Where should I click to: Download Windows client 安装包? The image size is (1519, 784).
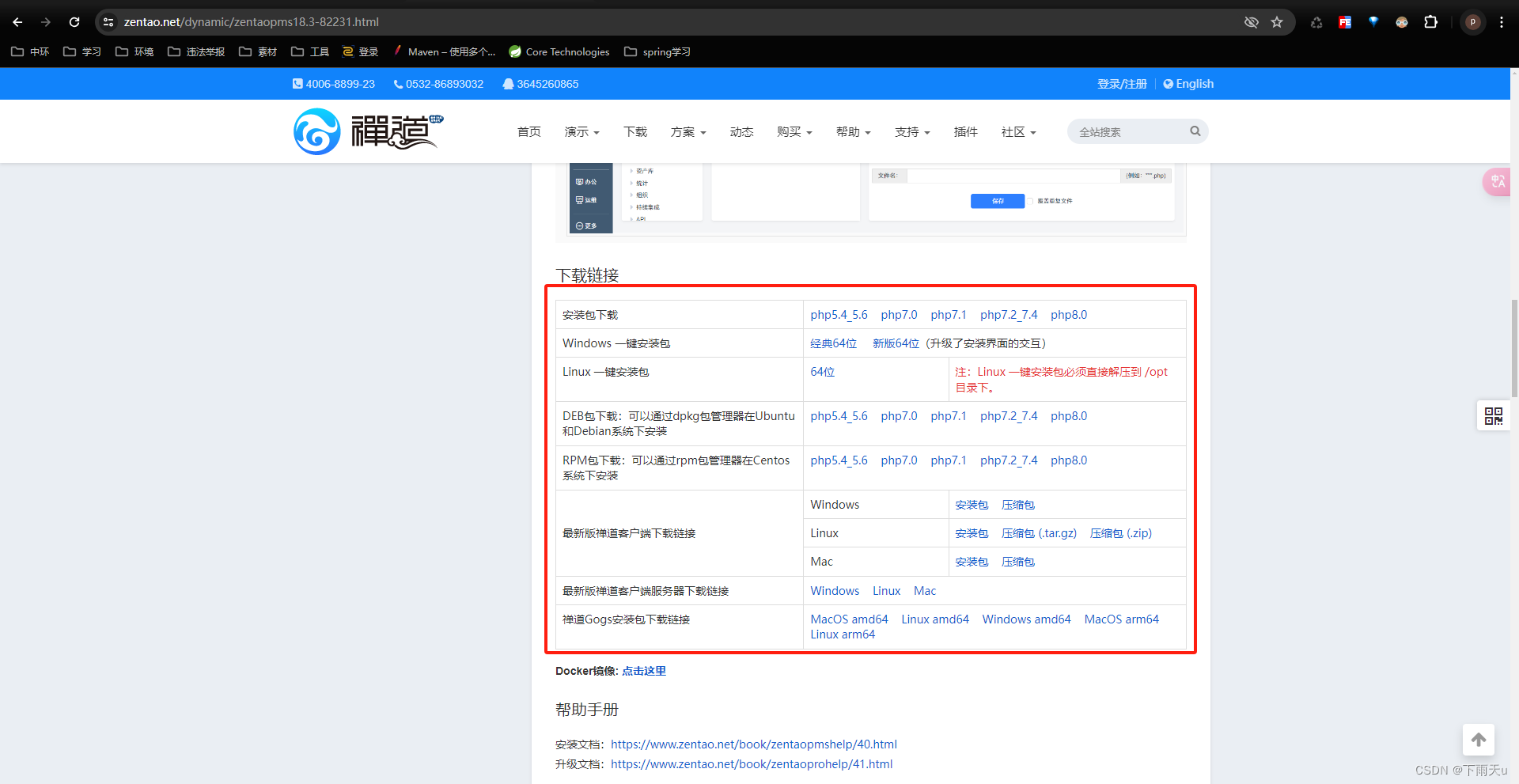(972, 505)
